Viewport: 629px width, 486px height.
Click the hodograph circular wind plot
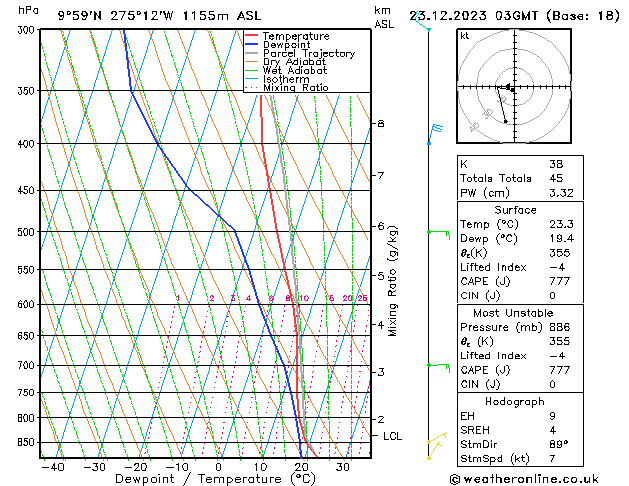pos(509,88)
